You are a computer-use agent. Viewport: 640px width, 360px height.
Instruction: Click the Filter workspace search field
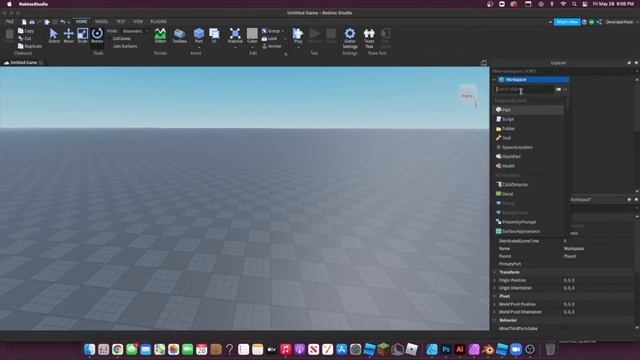coord(563,71)
